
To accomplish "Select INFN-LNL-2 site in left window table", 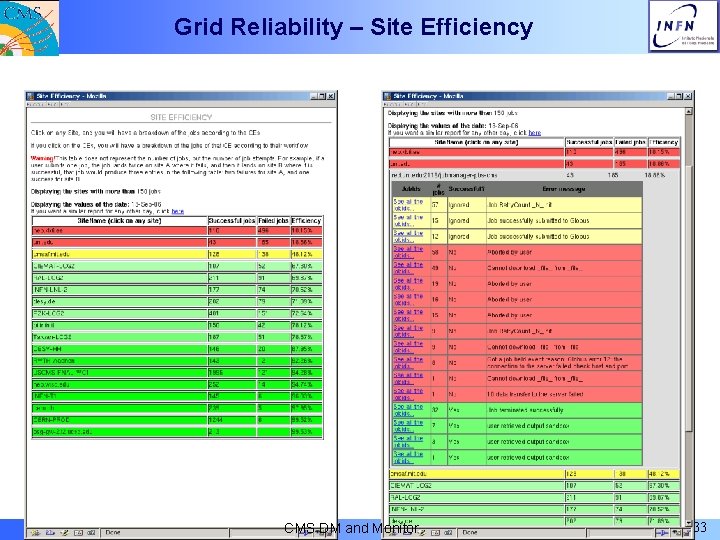I will [x=119, y=290].
